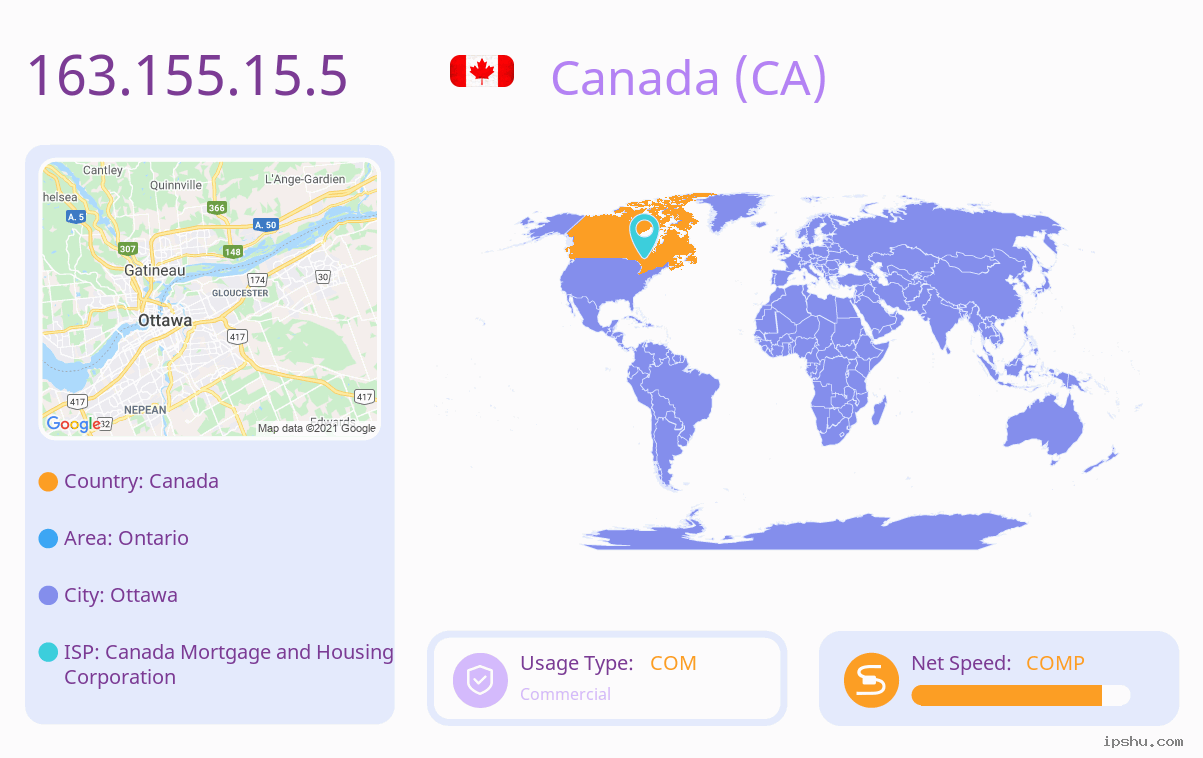The image size is (1203, 758).
Task: Click the orange Country bullet dot
Action: (48, 482)
